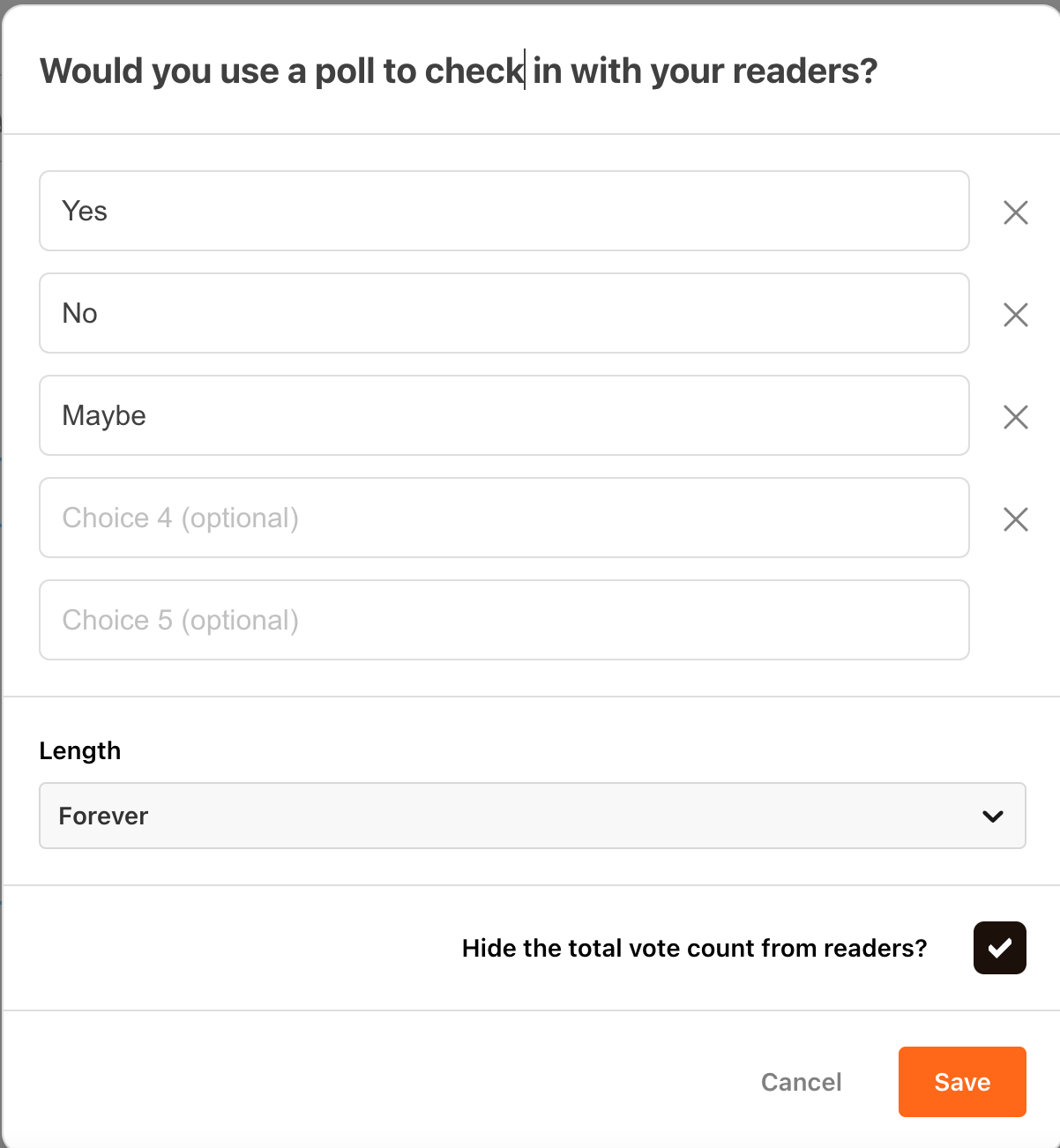
Task: Clear the empty Choice 4 row via its X
Action: (1014, 519)
